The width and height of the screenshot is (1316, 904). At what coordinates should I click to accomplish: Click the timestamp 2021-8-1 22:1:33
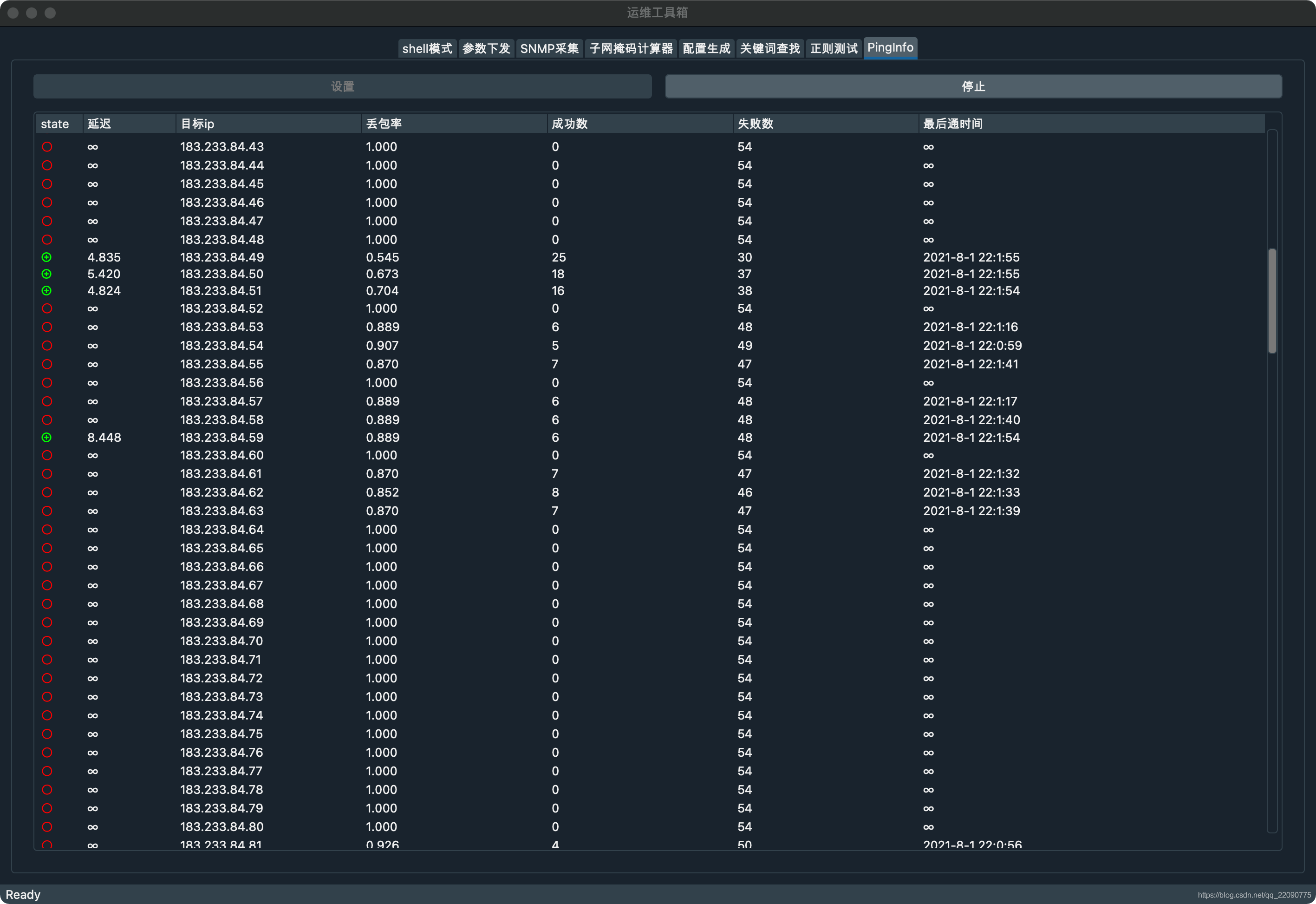971,493
